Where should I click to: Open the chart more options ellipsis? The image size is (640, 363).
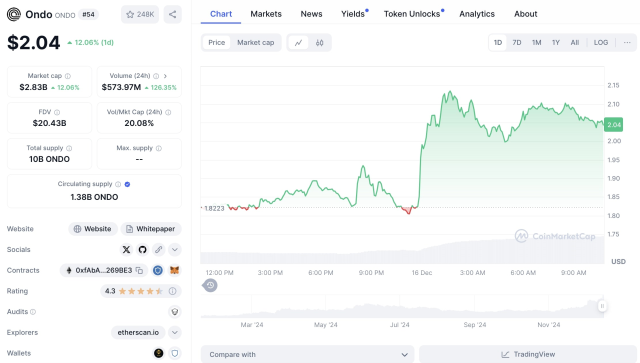coord(627,42)
